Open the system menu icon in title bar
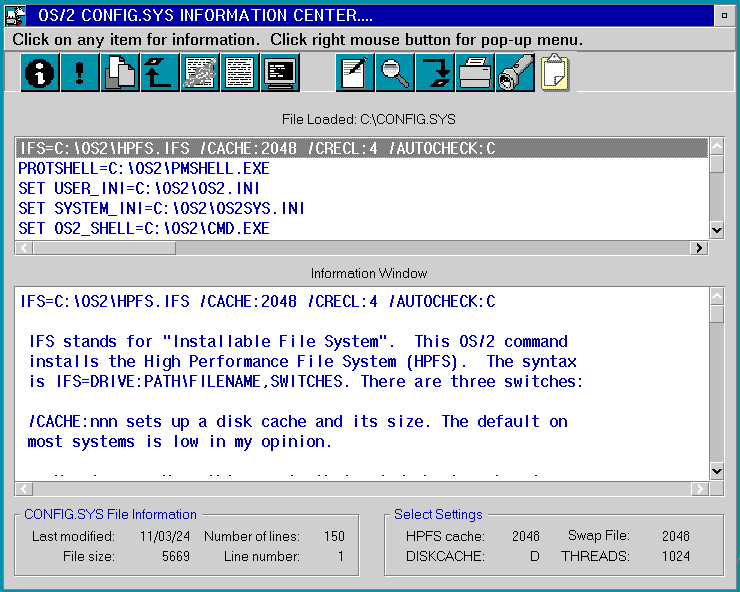740x592 pixels. click(15, 15)
